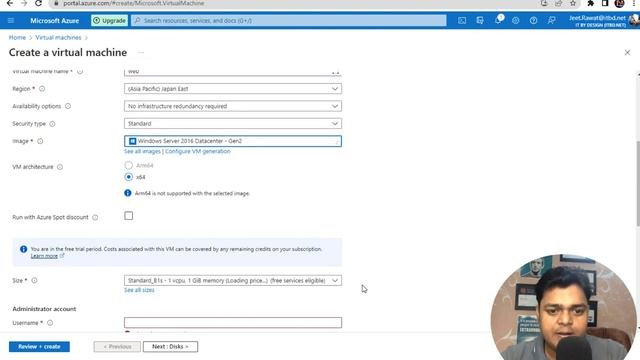Open the Availability options dropdown
This screenshot has height=360, width=640.
(233, 106)
